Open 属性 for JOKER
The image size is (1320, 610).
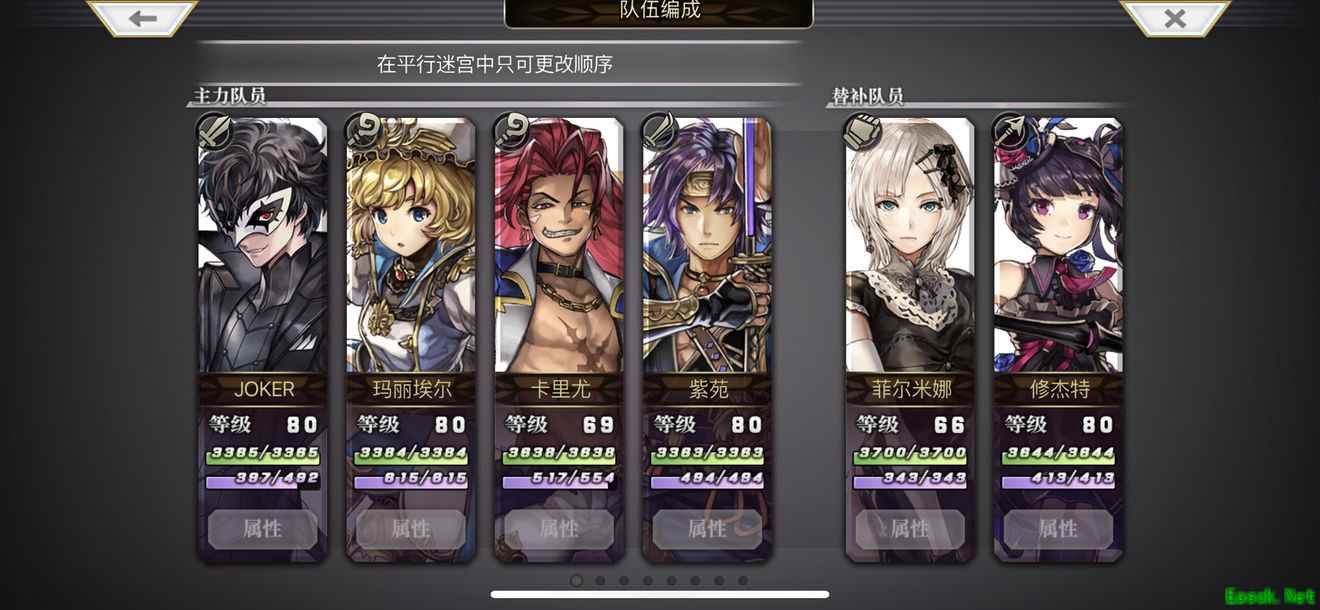(263, 529)
